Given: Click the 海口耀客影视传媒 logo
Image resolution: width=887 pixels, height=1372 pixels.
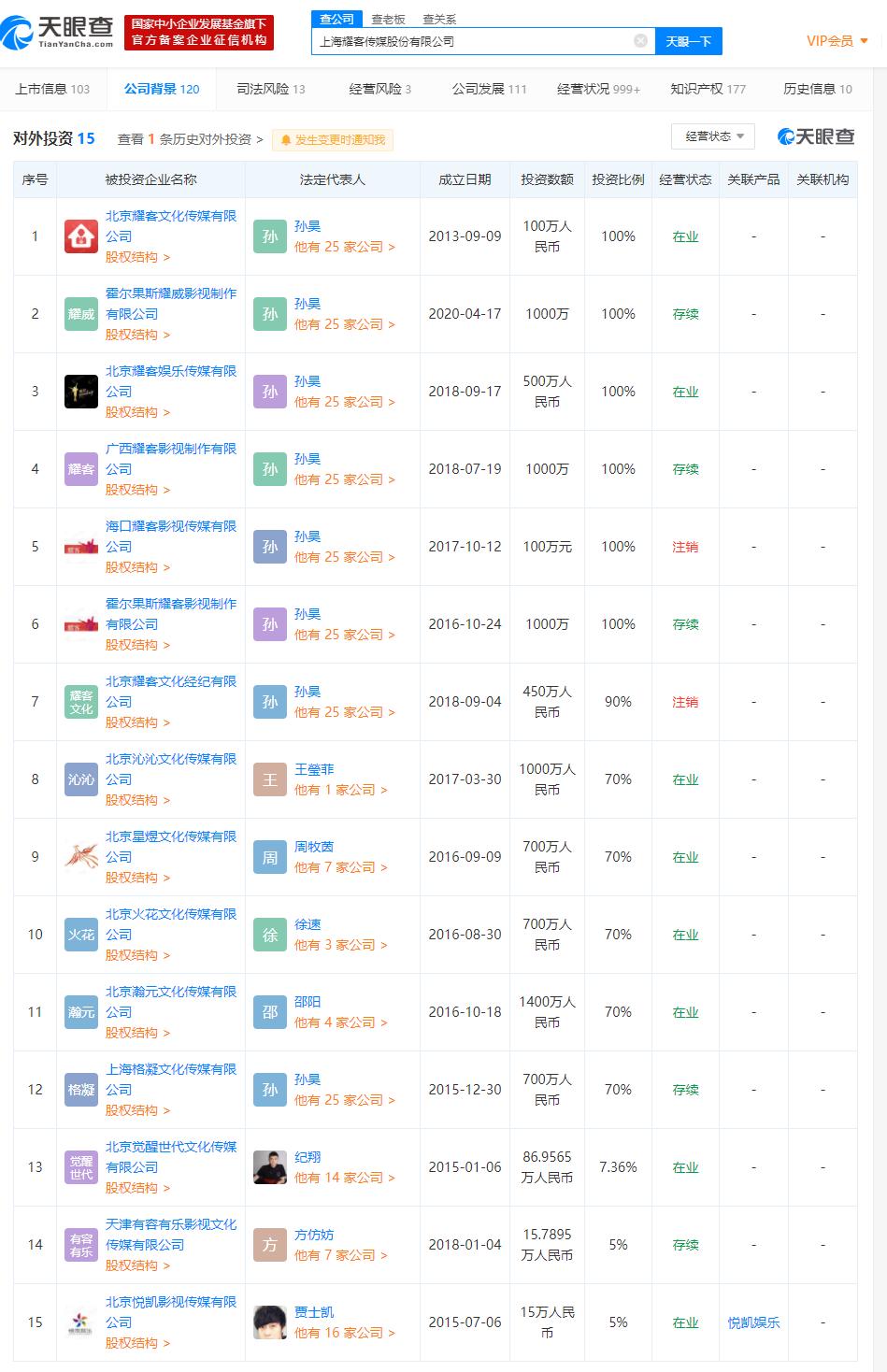Looking at the screenshot, I should click(81, 547).
